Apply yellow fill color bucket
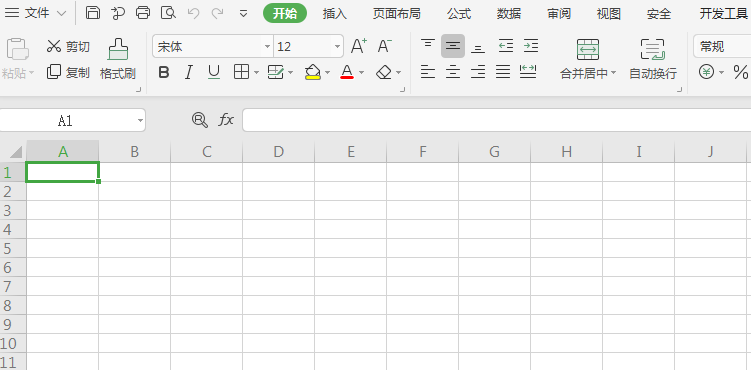This screenshot has width=751, height=370. pos(313,72)
